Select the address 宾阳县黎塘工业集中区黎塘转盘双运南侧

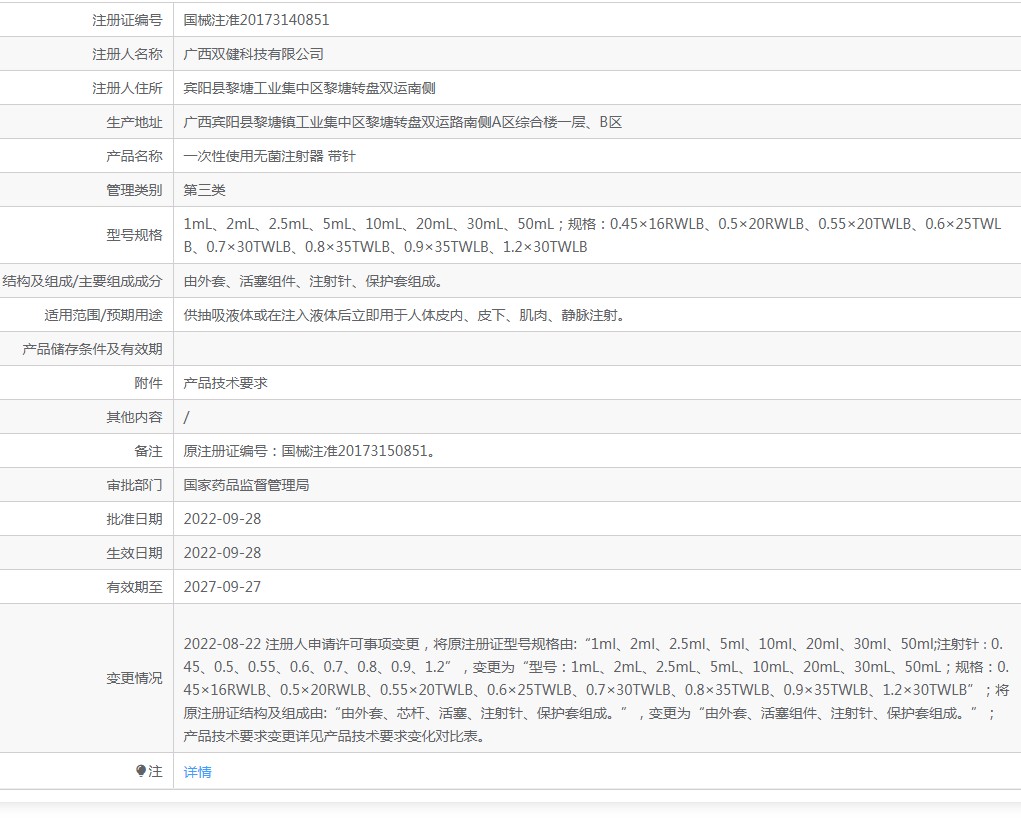click(309, 88)
